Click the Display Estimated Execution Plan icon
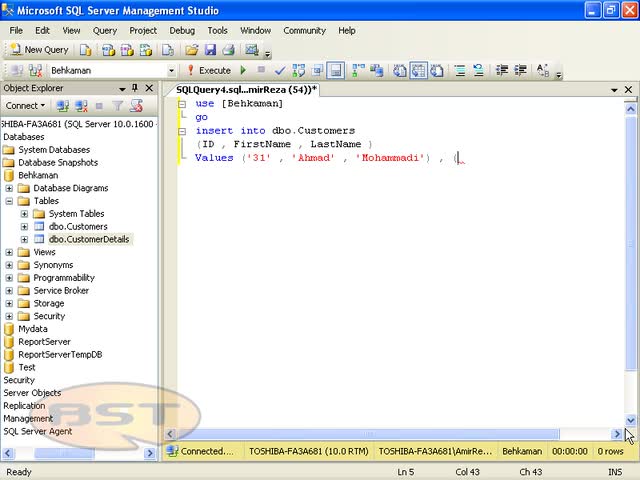 pyautogui.click(x=298, y=71)
